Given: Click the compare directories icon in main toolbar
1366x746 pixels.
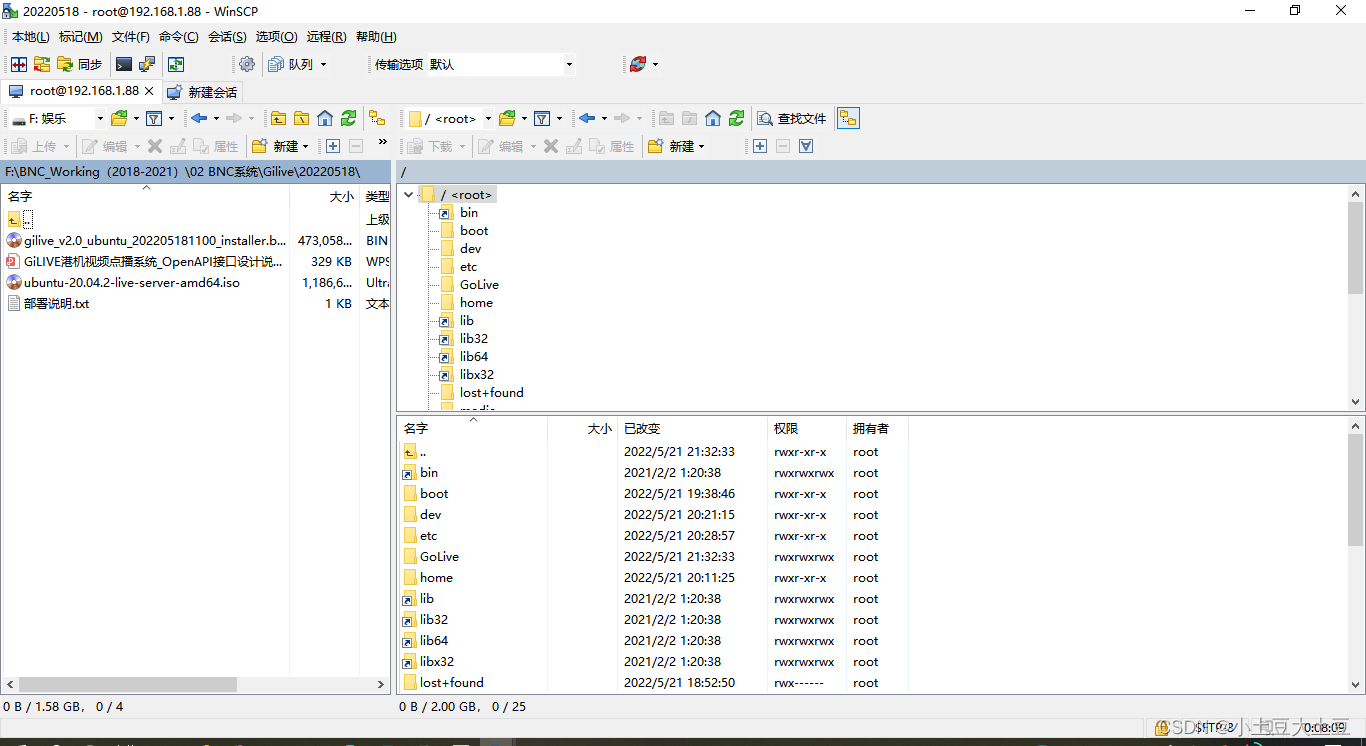Looking at the screenshot, I should coord(19,64).
